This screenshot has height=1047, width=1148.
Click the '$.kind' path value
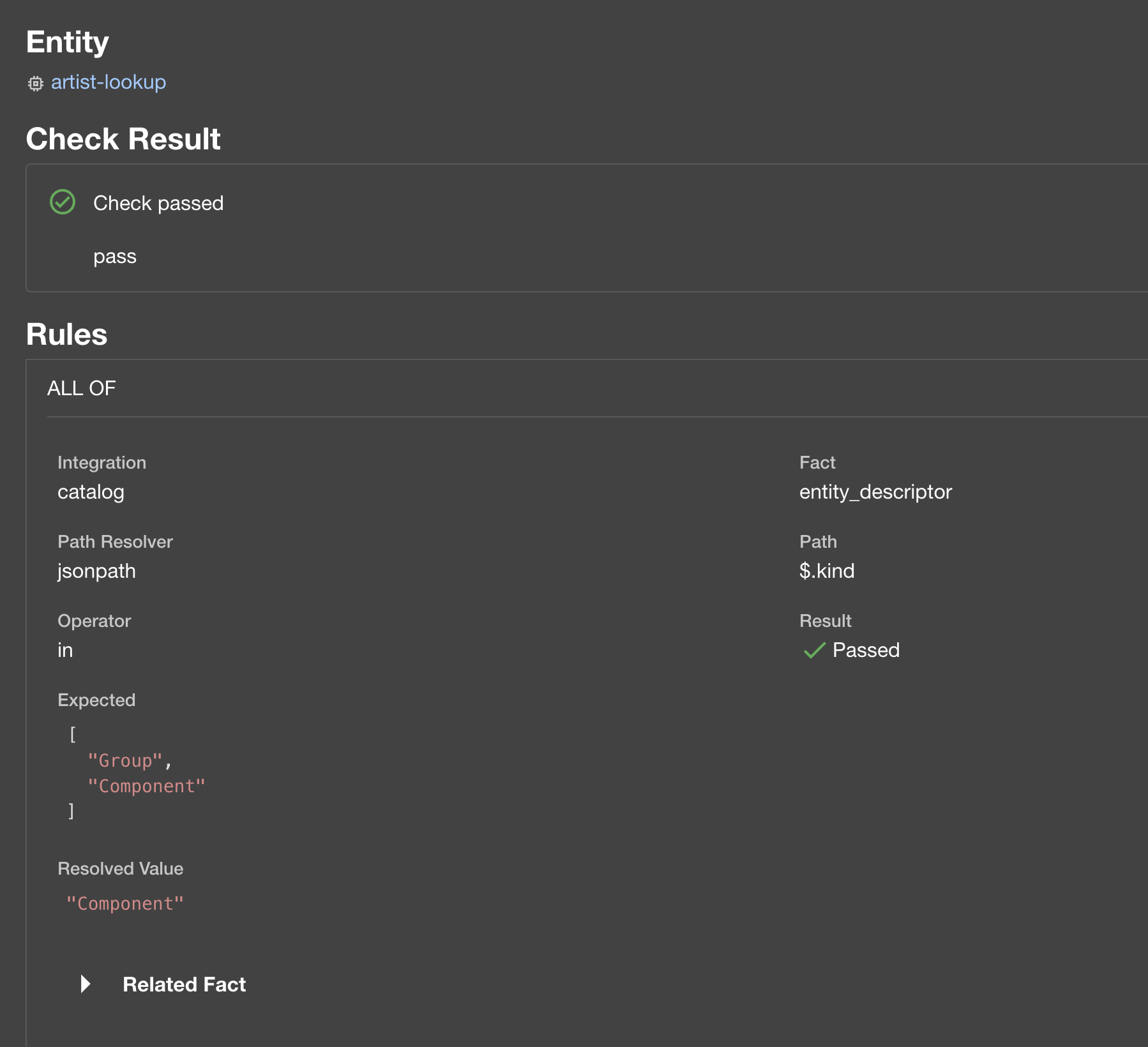click(827, 571)
